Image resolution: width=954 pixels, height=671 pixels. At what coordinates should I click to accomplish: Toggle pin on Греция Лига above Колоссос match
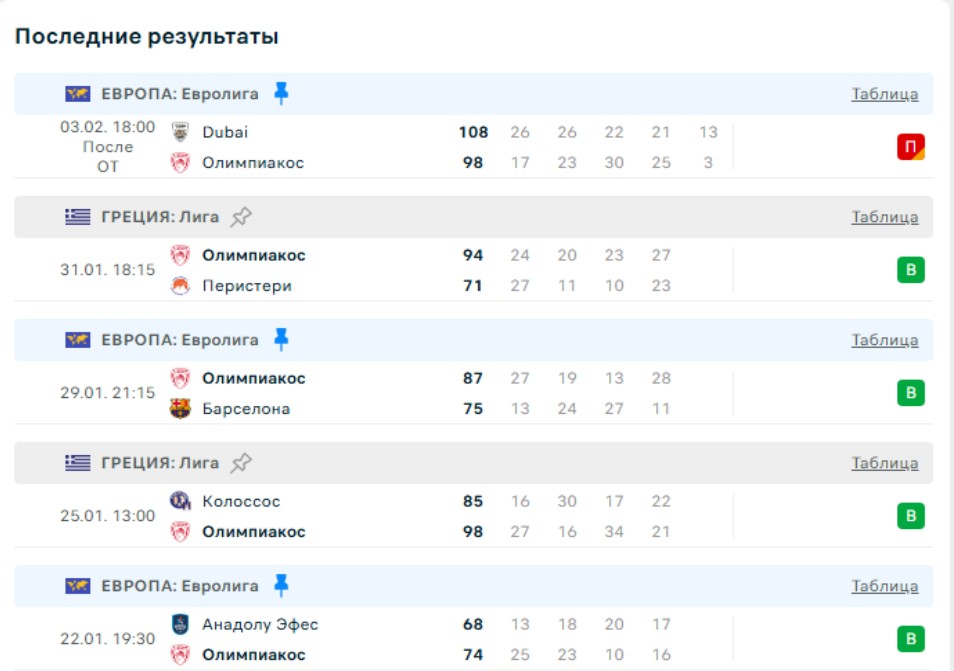pos(240,463)
